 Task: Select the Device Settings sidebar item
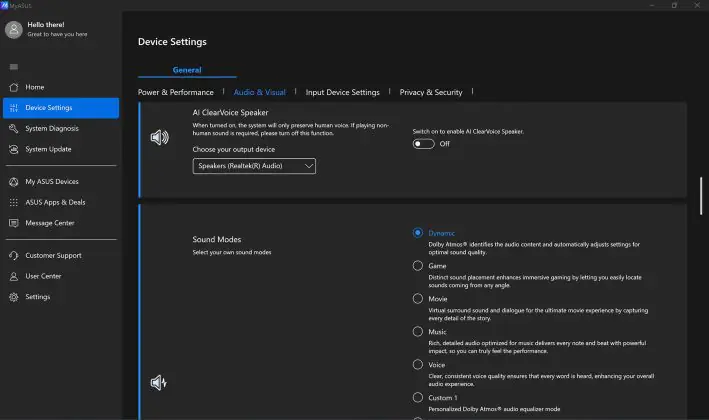tap(61, 108)
